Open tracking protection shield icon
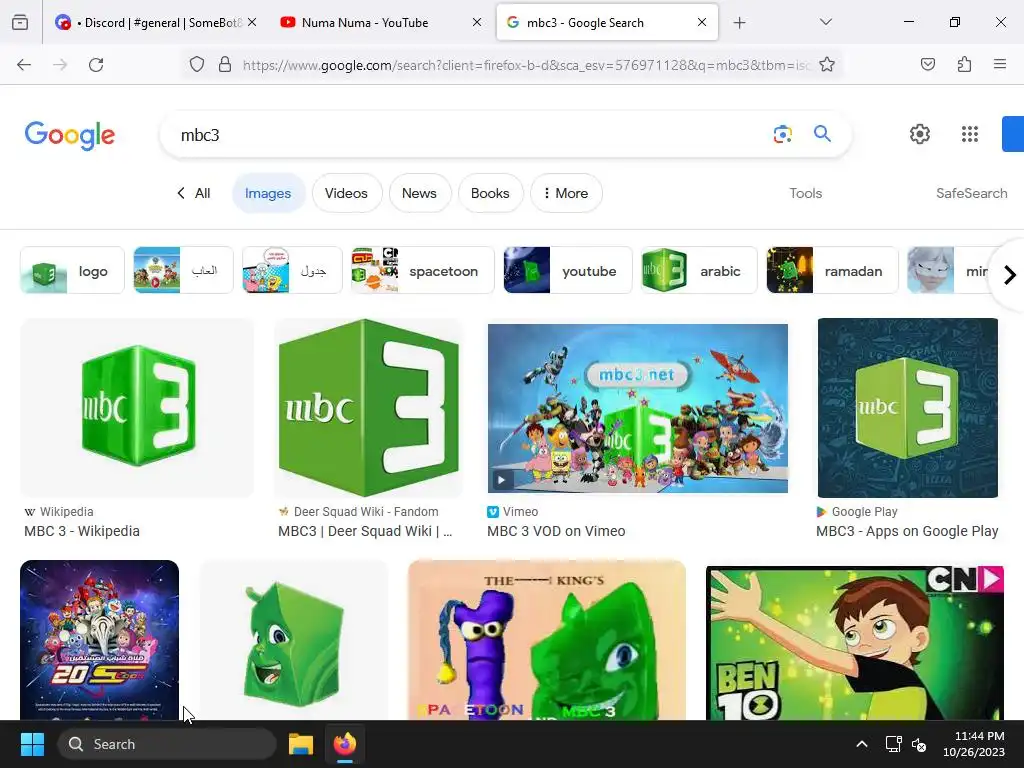This screenshot has width=1024, height=768. click(197, 65)
